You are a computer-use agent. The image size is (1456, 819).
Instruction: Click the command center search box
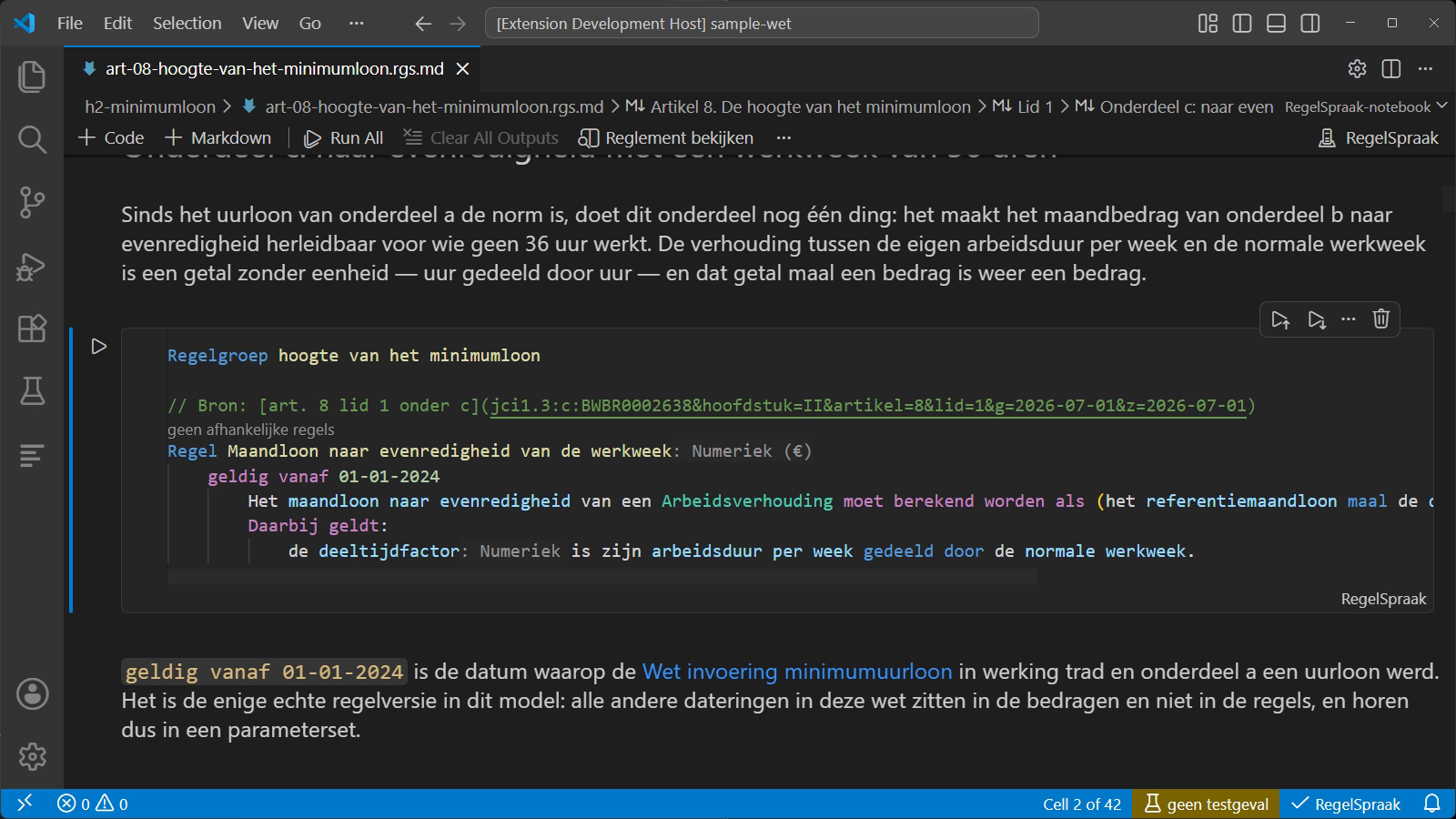click(762, 24)
